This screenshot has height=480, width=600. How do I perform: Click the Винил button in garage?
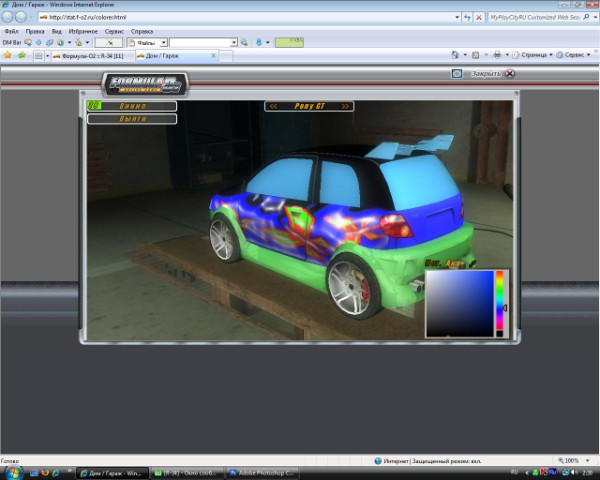point(132,105)
